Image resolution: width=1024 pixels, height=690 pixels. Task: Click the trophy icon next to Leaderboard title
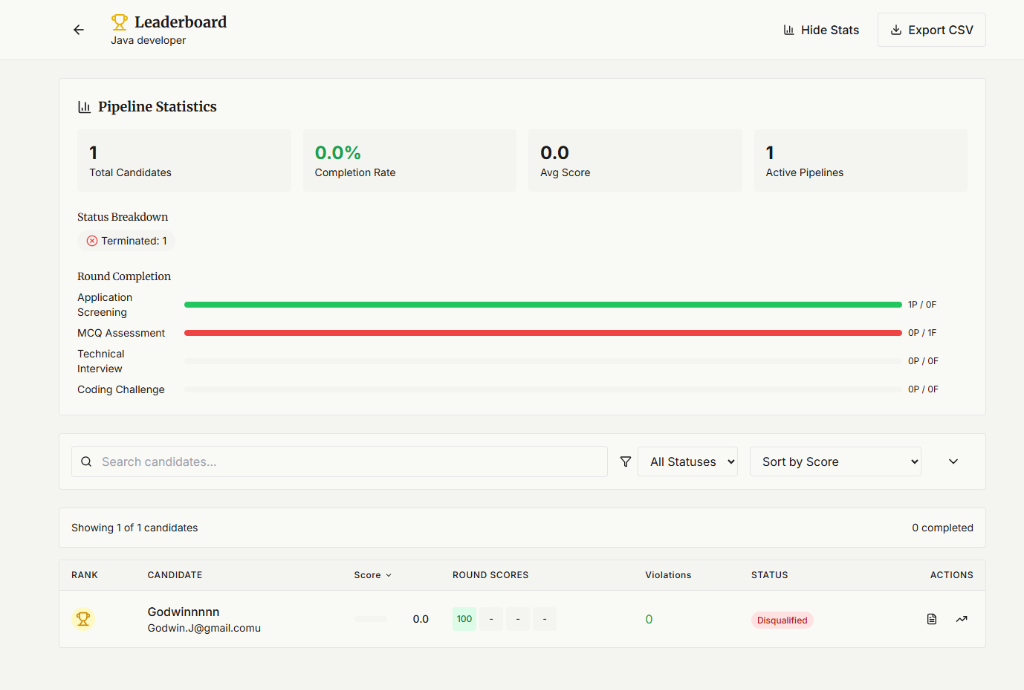(119, 20)
